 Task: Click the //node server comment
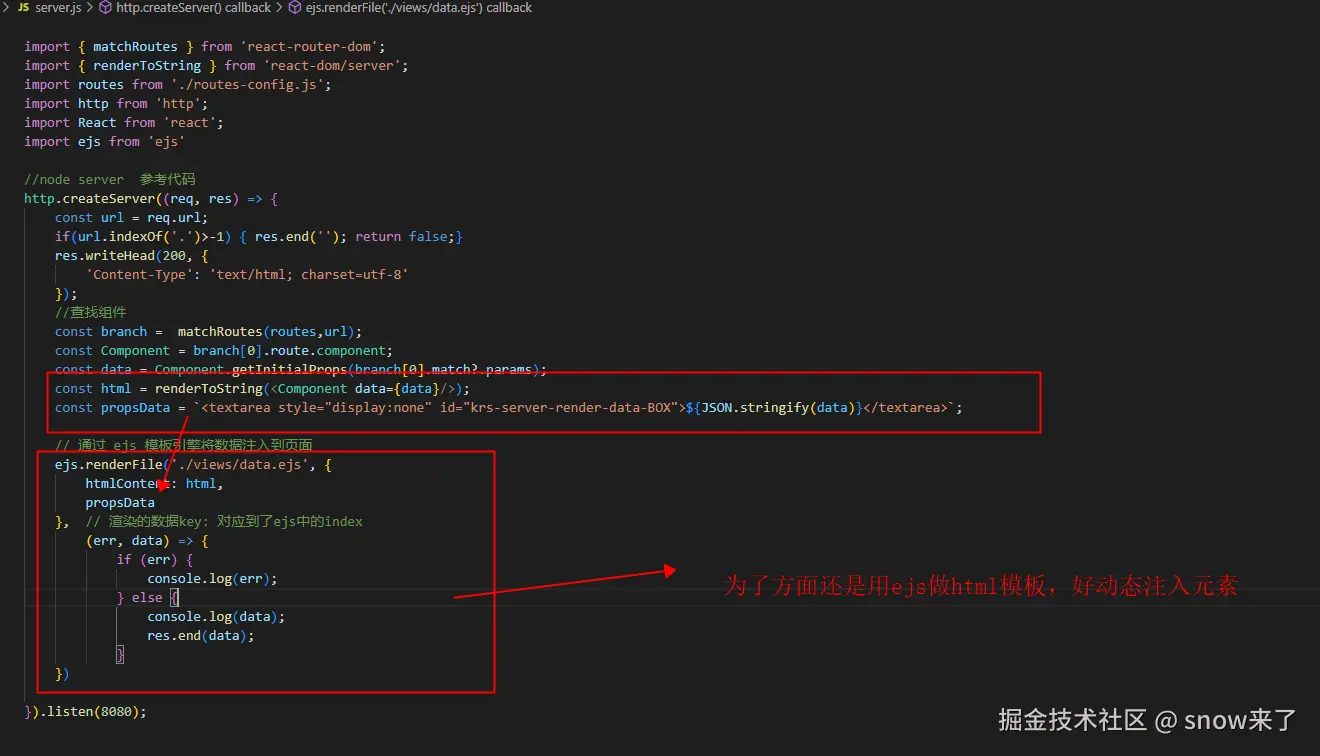110,180
